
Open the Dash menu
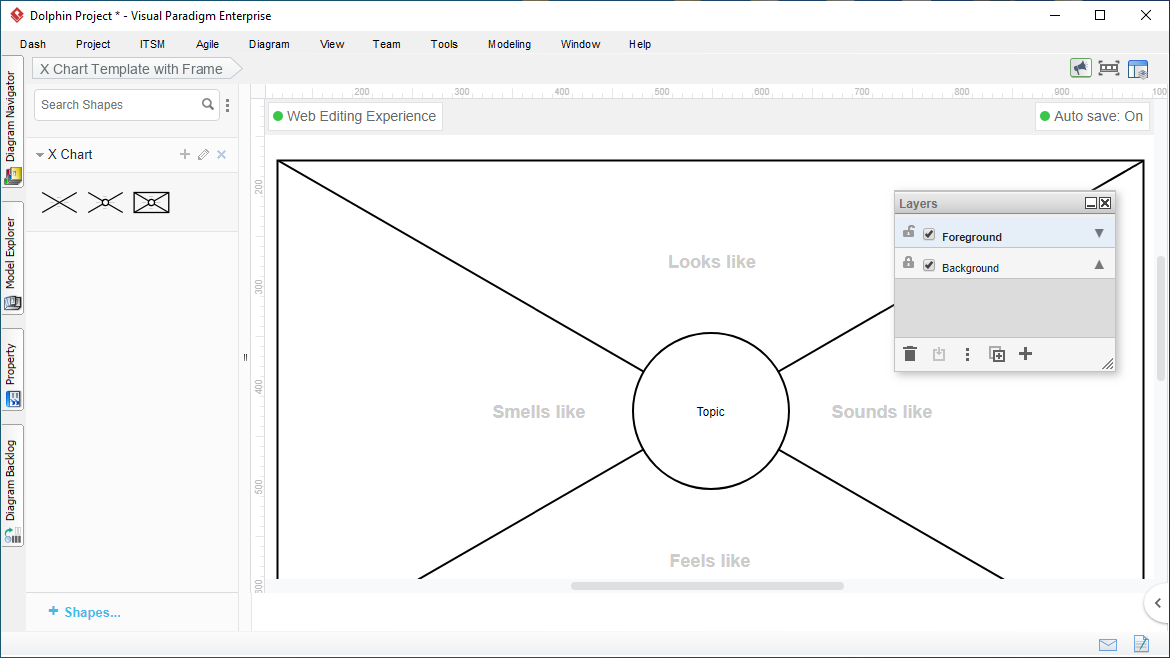(33, 44)
